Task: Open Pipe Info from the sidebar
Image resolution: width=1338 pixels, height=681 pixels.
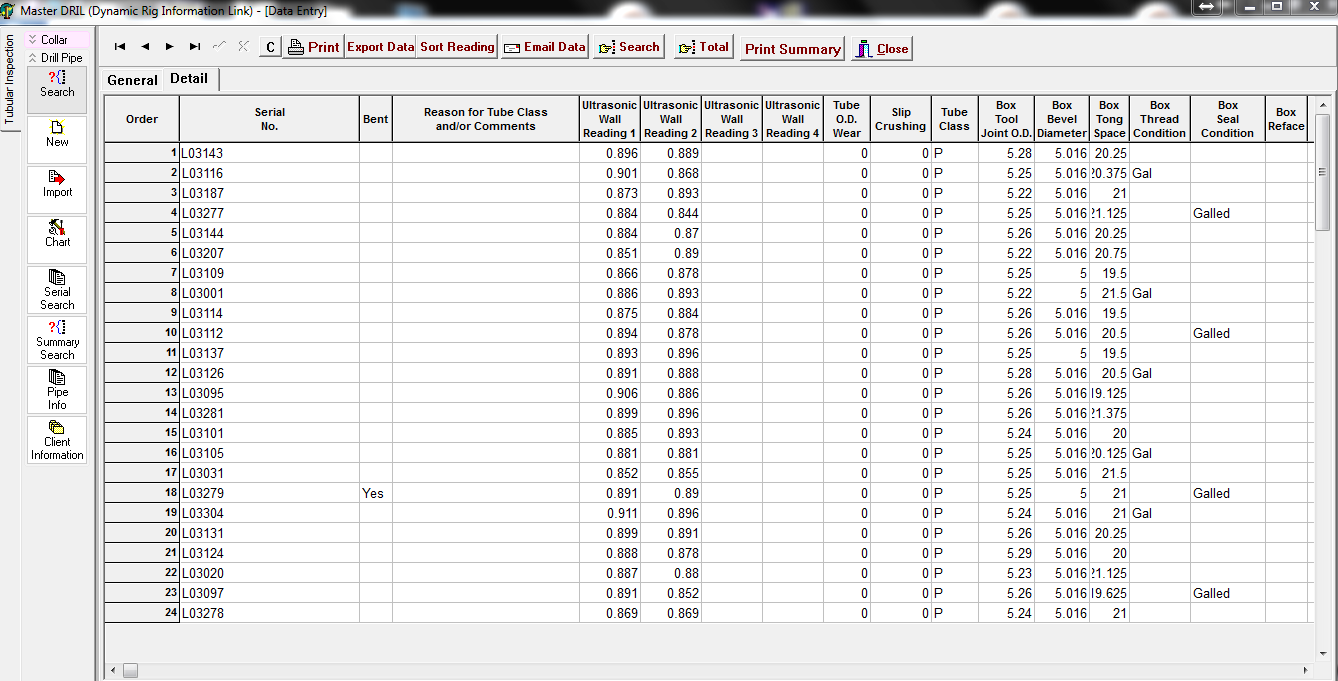Action: tap(57, 389)
